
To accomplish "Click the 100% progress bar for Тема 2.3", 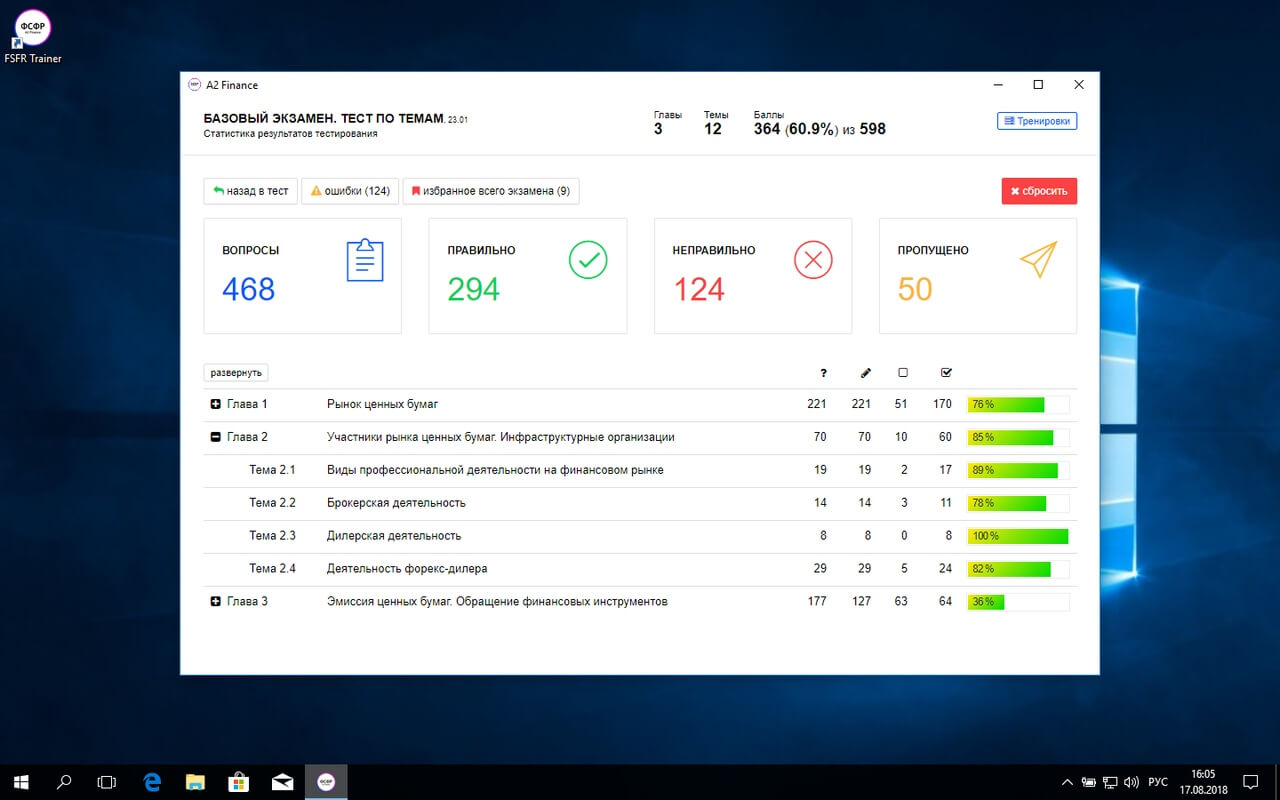I will pyautogui.click(x=1018, y=536).
